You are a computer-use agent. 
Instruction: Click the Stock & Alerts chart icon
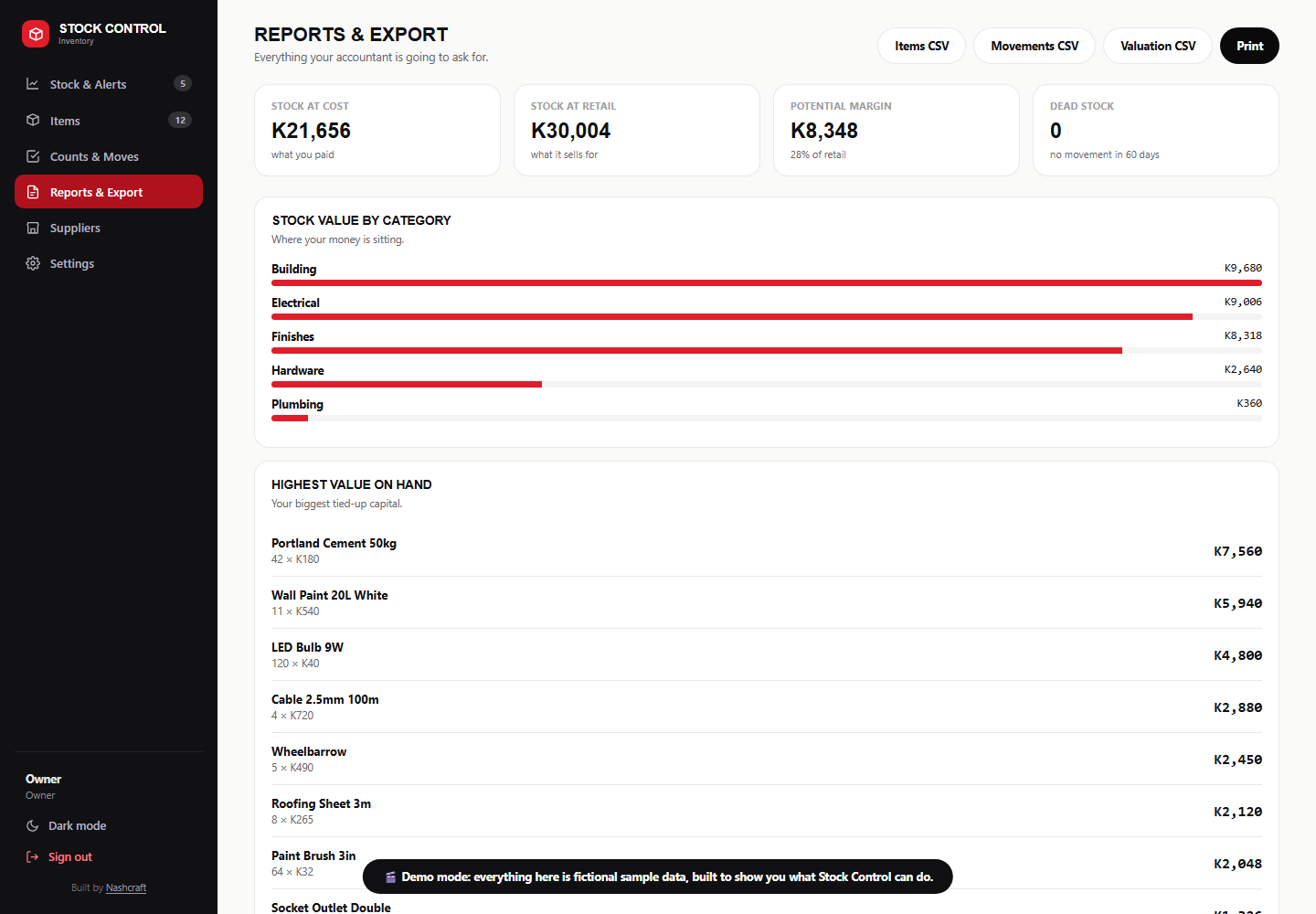pos(33,84)
